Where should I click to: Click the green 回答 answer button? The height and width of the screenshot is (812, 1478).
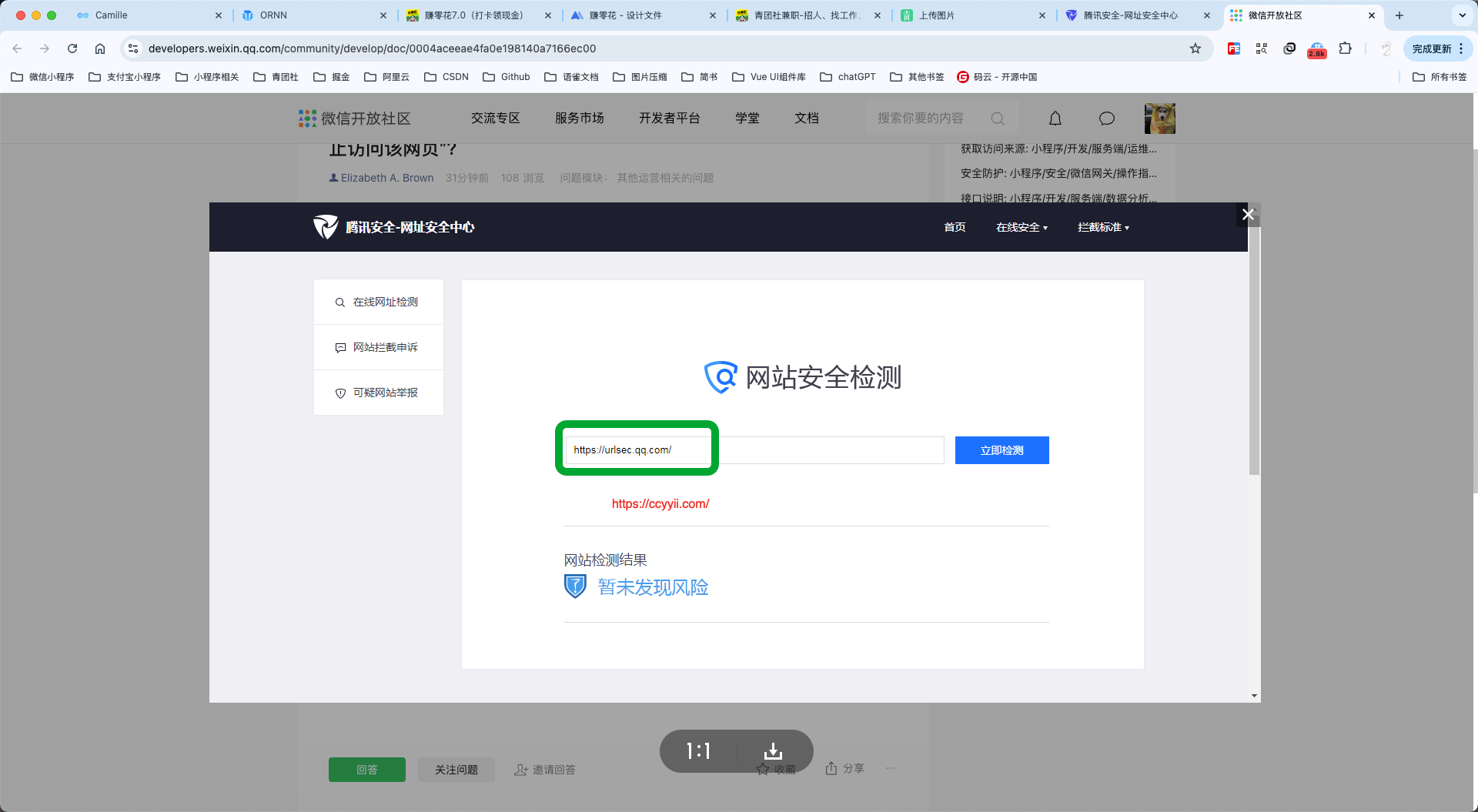pyautogui.click(x=367, y=770)
